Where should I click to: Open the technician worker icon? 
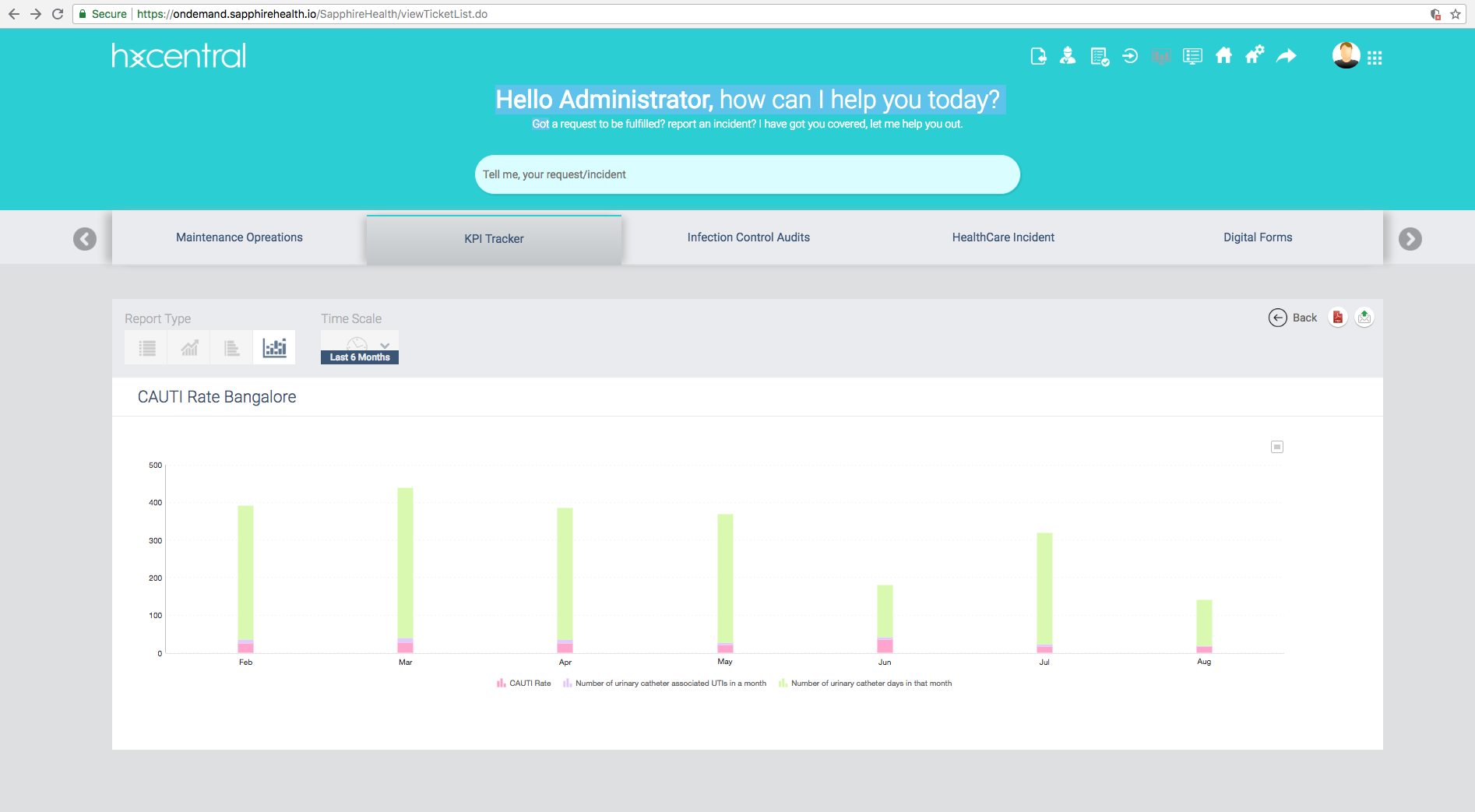click(1068, 56)
